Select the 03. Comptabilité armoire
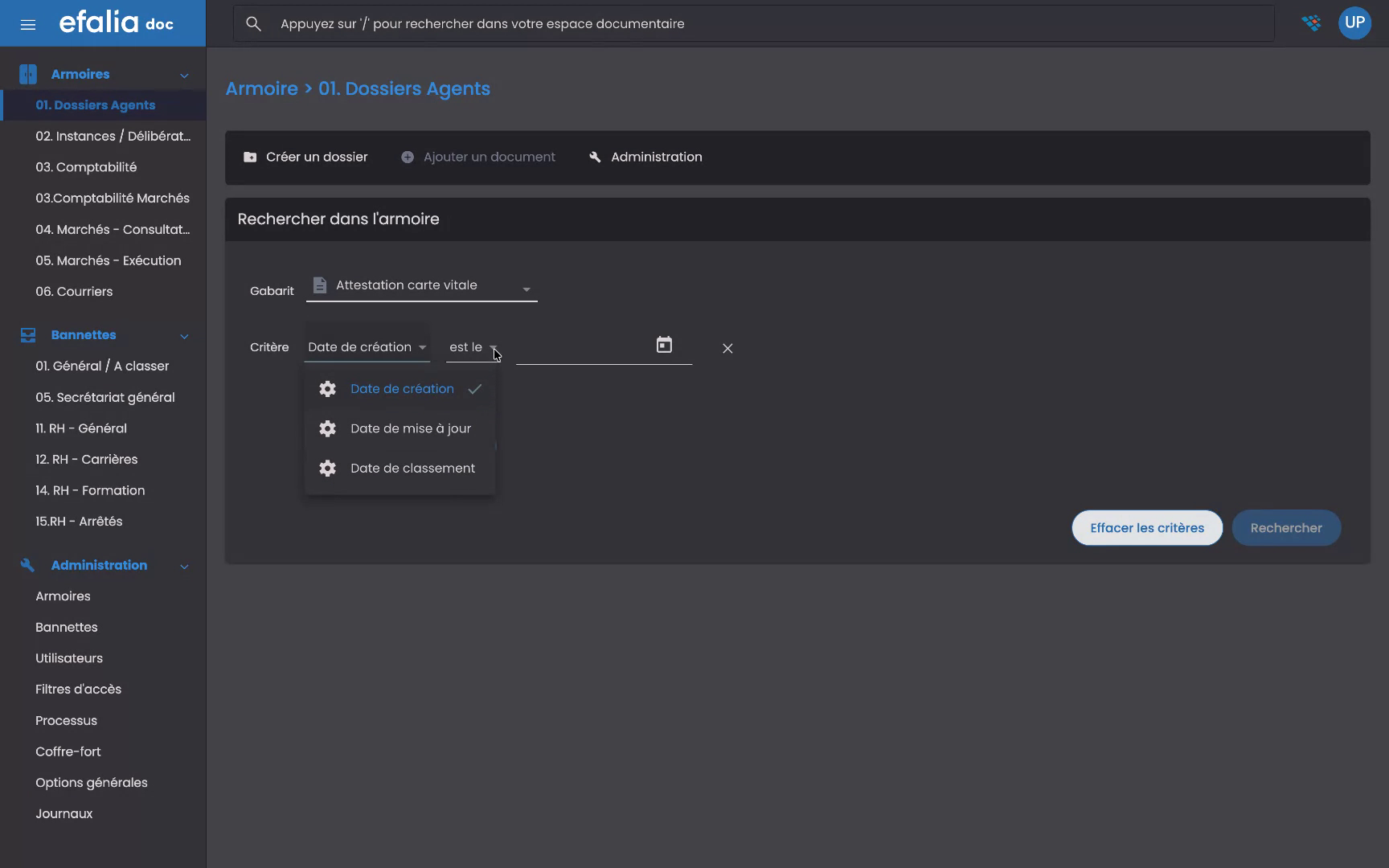 pyautogui.click(x=87, y=167)
